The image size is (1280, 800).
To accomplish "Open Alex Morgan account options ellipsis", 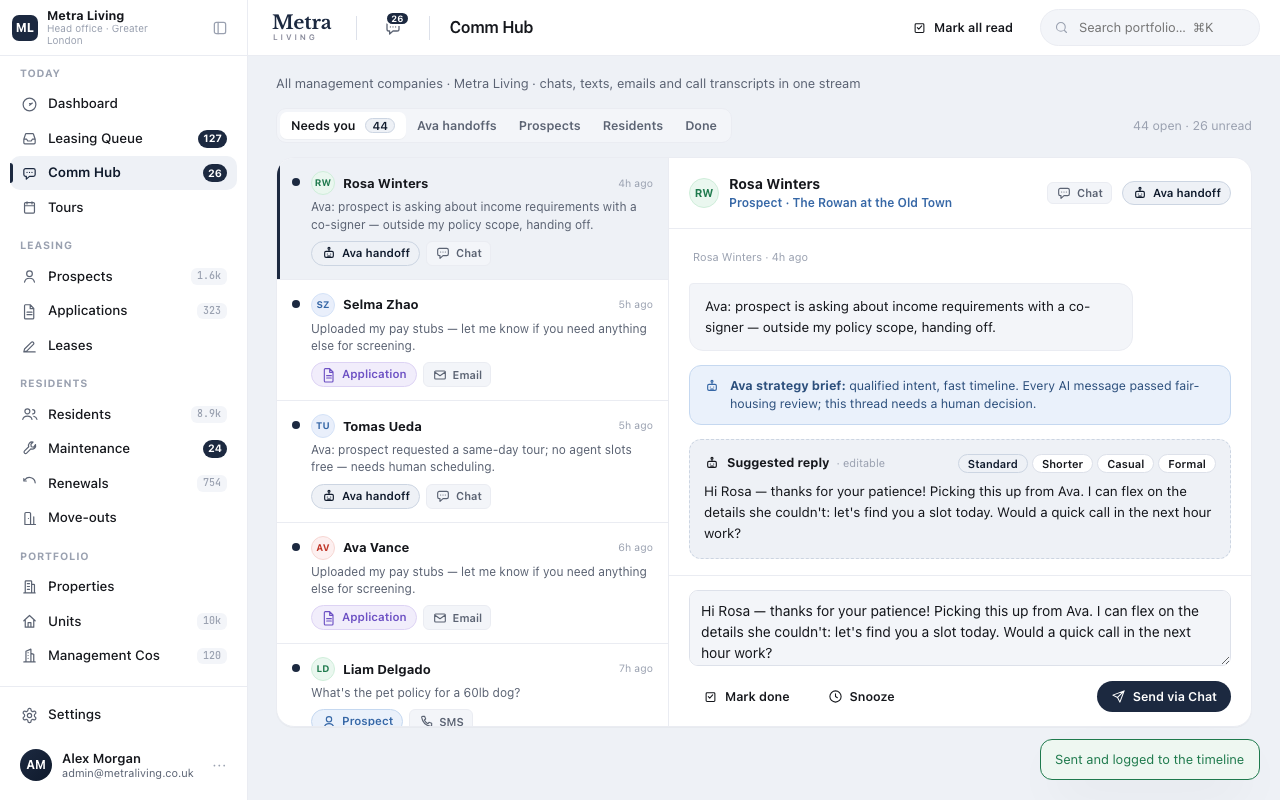I will 219,766.
